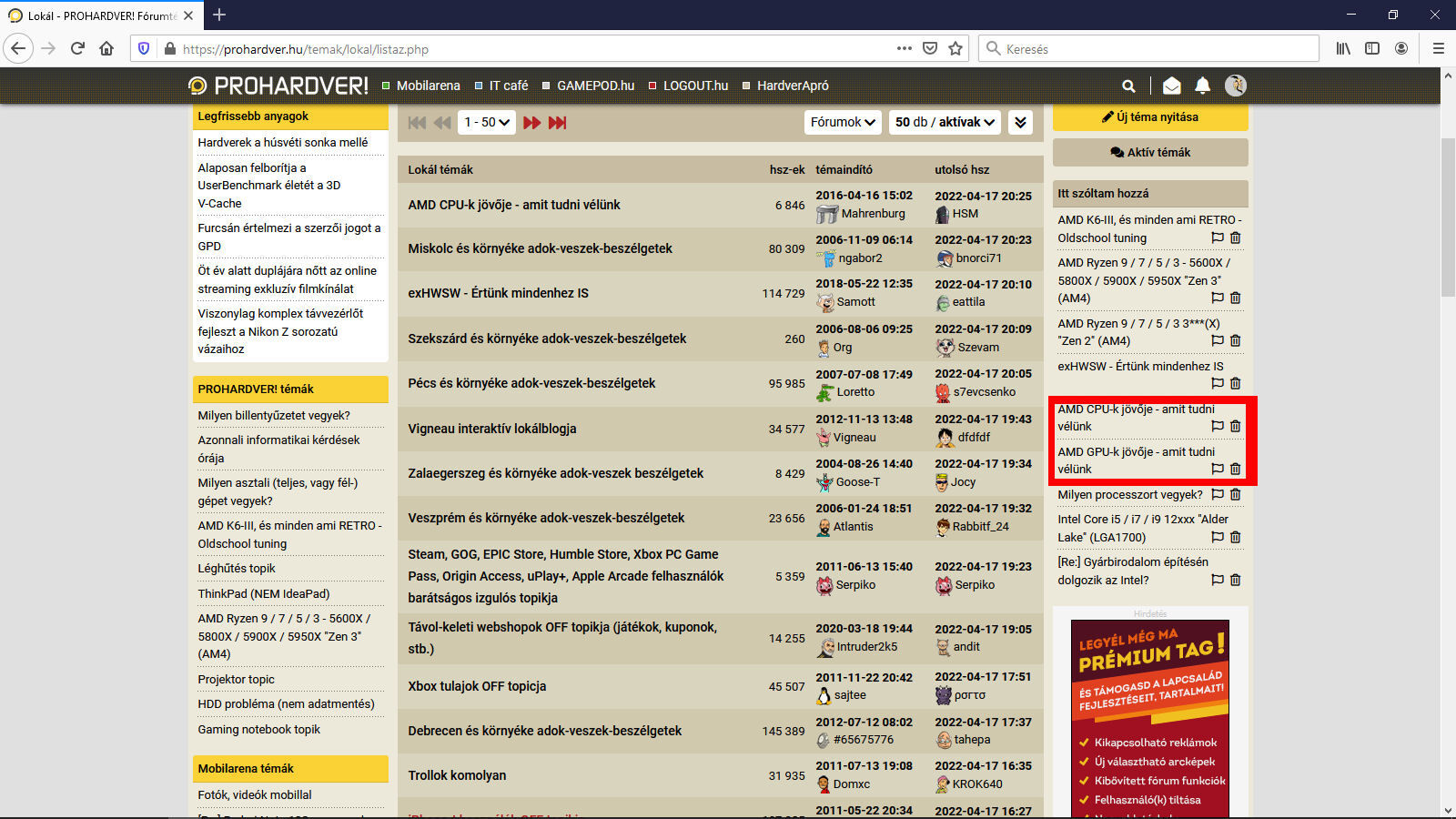
Task: Click the PROHARDVER! site logo
Action: pos(278,86)
